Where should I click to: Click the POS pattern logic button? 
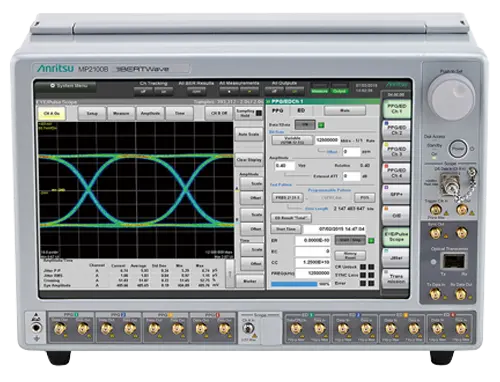[x=365, y=198]
